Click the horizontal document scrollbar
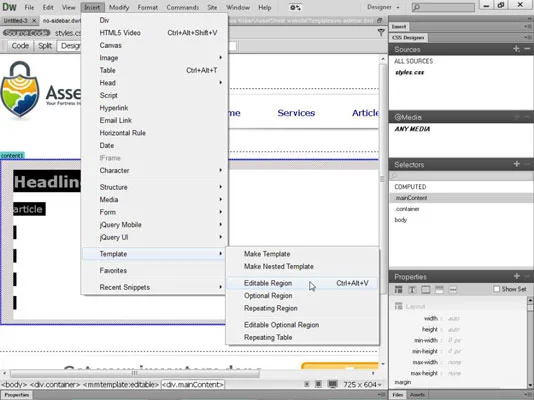This screenshot has height=400, width=534. click(135, 373)
